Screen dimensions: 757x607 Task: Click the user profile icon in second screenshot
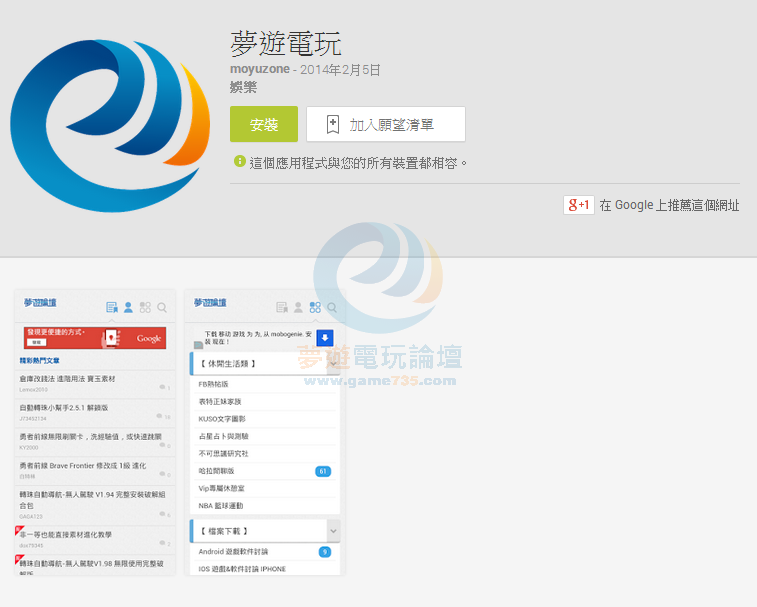point(298,307)
